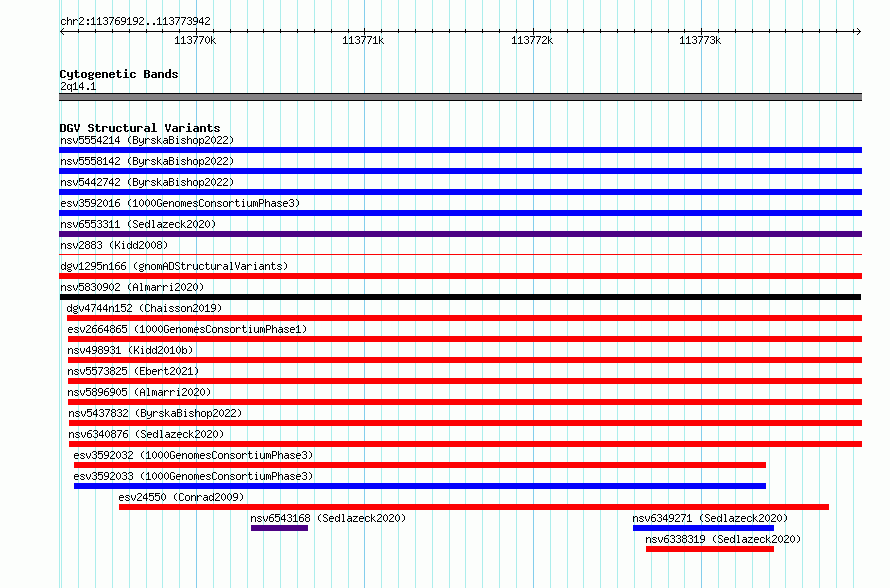Select the nsv6553311 purple variant bar
This screenshot has height=588, width=890.
pos(460,234)
